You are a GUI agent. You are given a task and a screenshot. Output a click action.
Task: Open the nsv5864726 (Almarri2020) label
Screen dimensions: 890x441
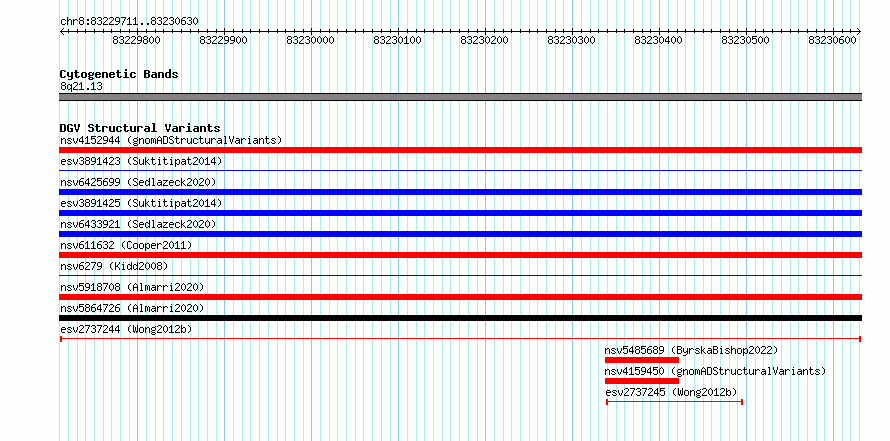click(x=132, y=308)
